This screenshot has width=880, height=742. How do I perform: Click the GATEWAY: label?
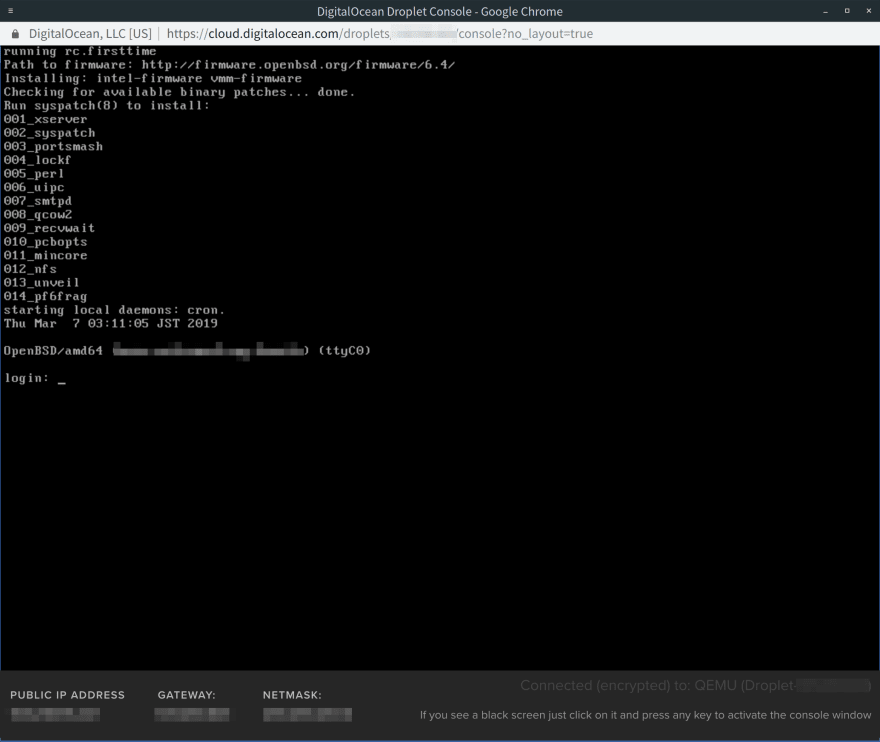186,695
